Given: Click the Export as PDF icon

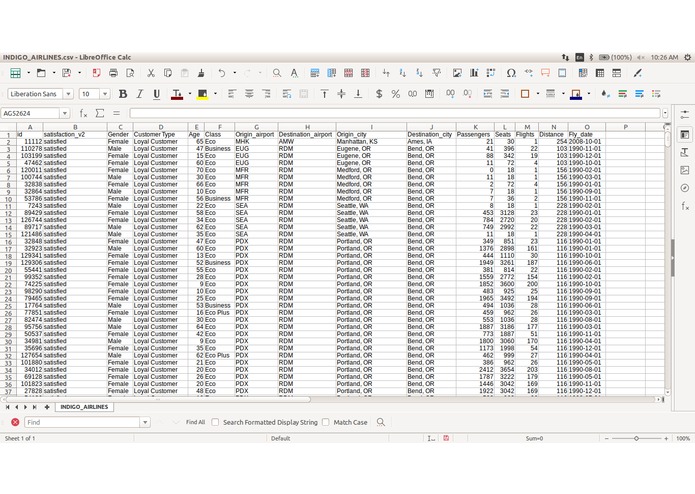Looking at the screenshot, I should tap(96, 73).
